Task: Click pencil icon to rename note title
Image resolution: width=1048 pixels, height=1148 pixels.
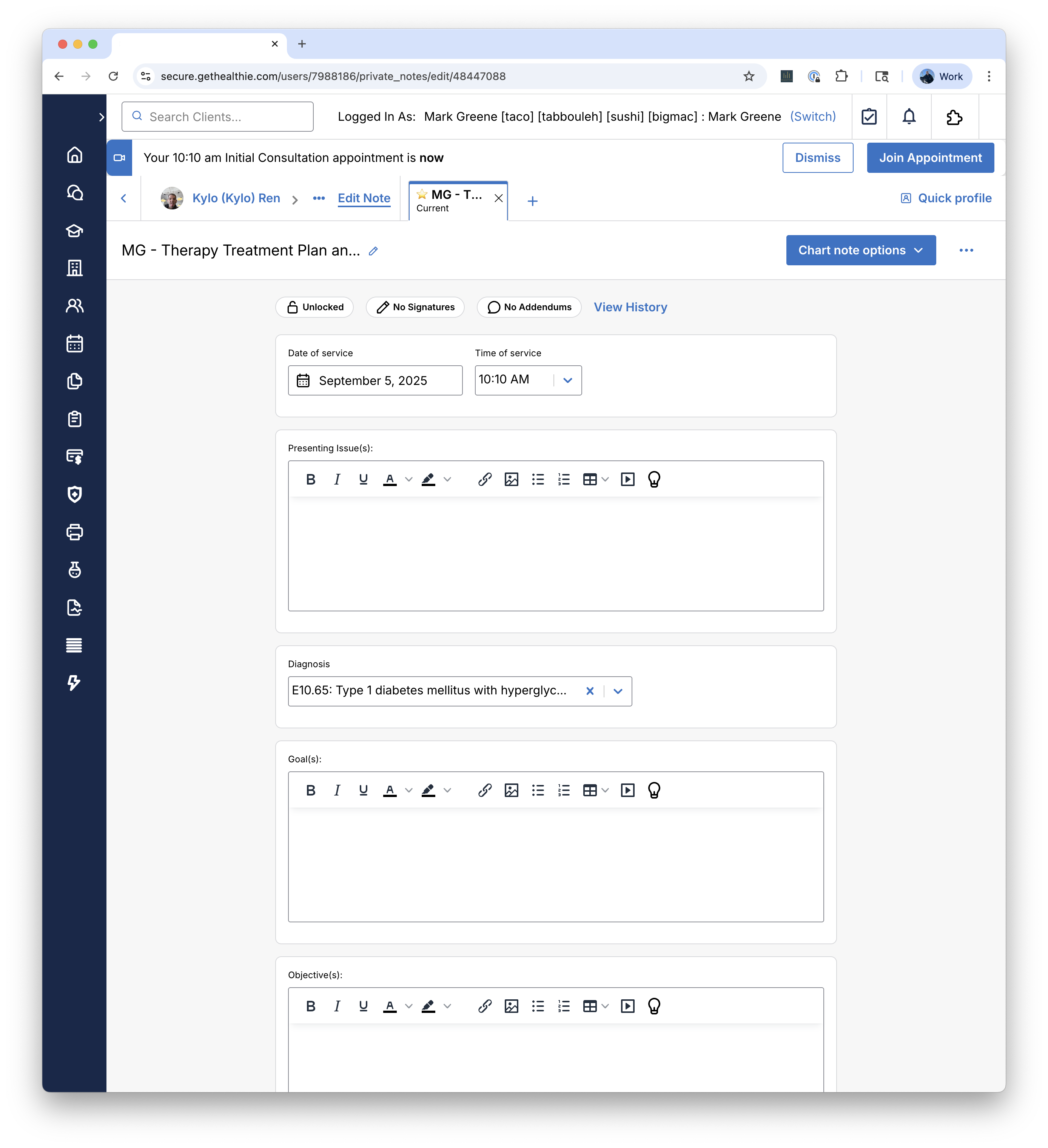Action: [x=373, y=251]
